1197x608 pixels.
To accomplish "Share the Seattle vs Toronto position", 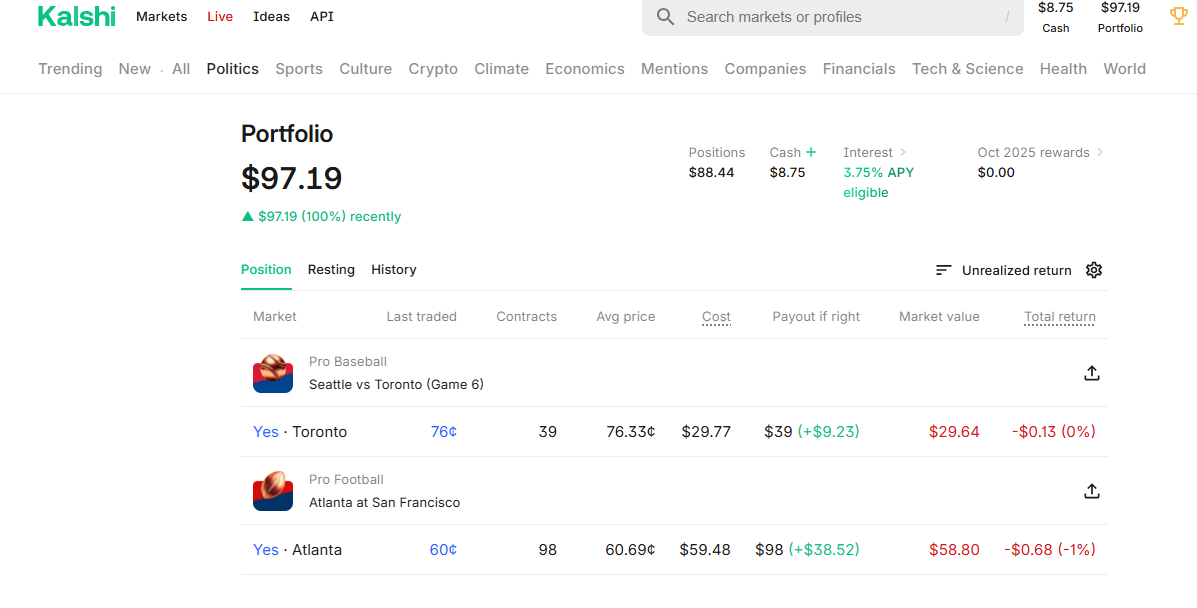I will [x=1091, y=373].
